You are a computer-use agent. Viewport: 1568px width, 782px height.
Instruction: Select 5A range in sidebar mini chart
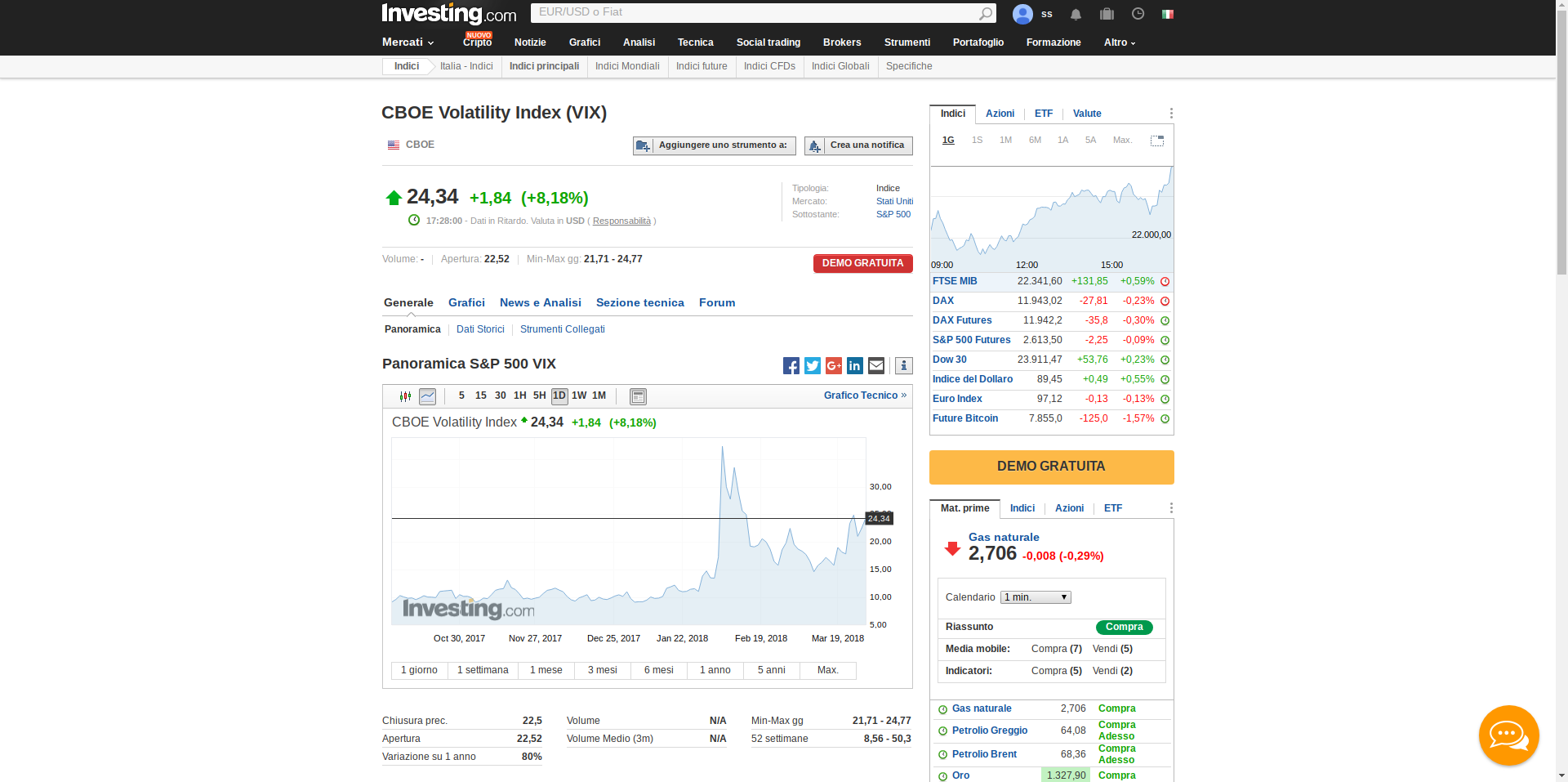coord(1090,141)
